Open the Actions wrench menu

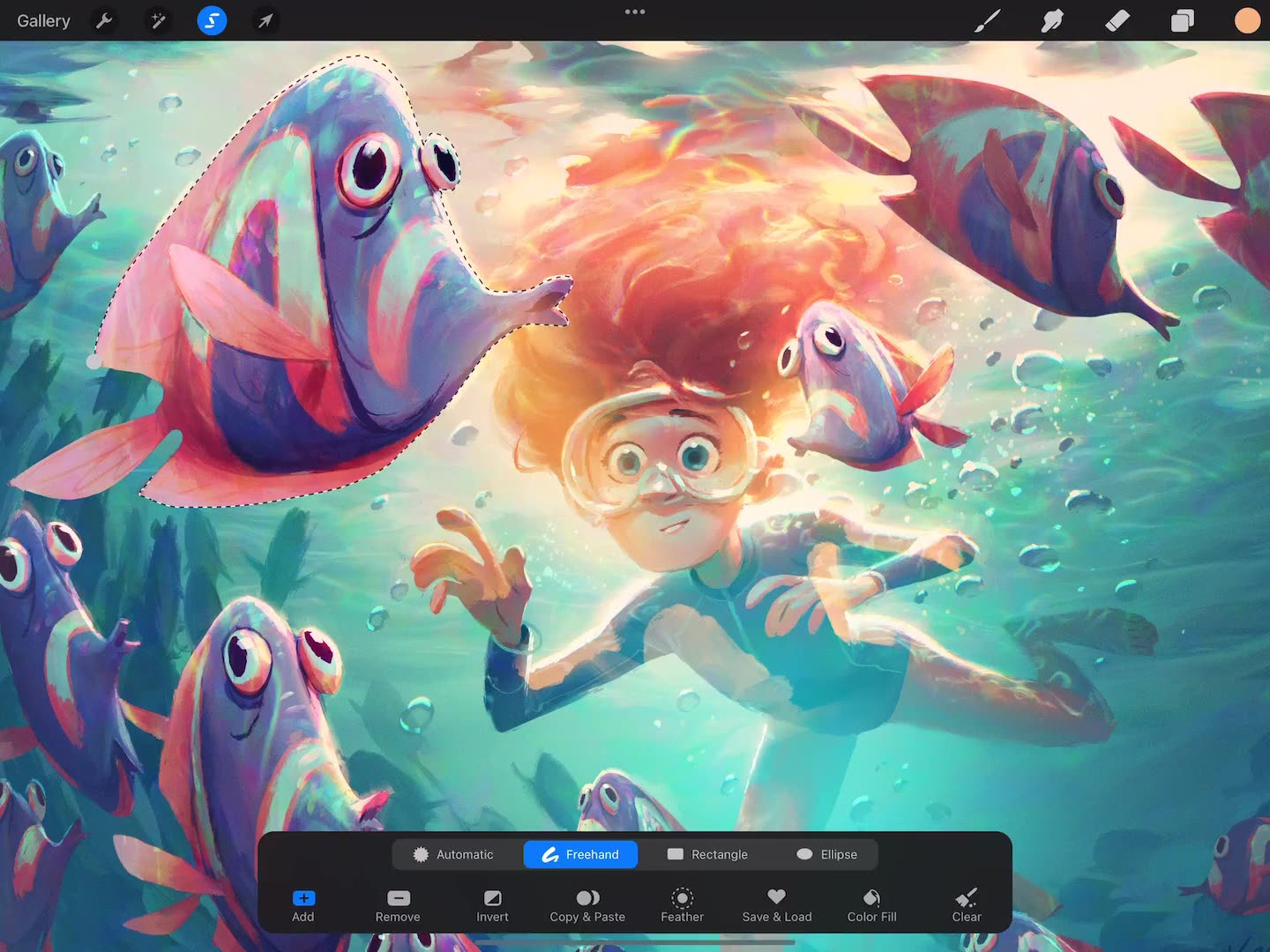click(104, 20)
